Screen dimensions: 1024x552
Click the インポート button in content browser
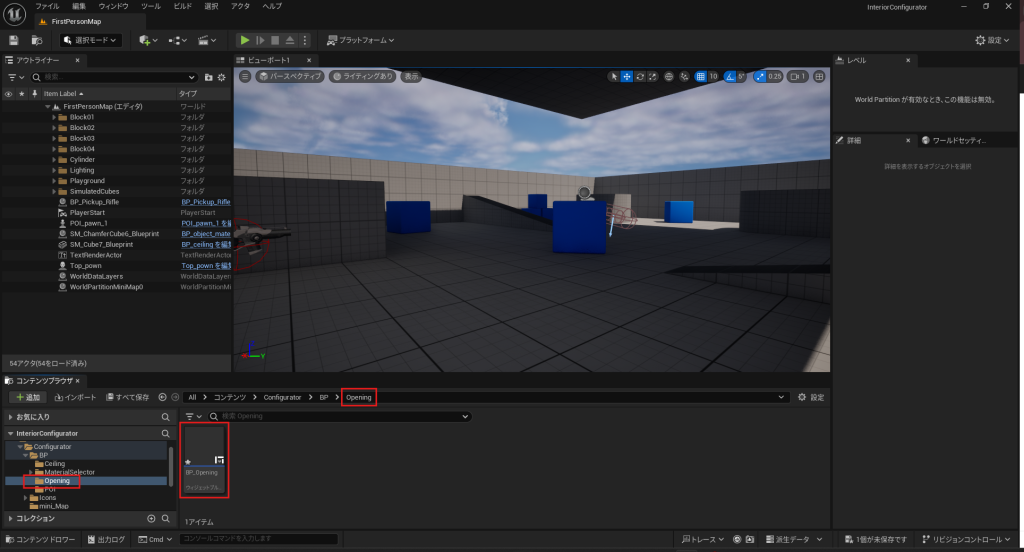[x=76, y=397]
